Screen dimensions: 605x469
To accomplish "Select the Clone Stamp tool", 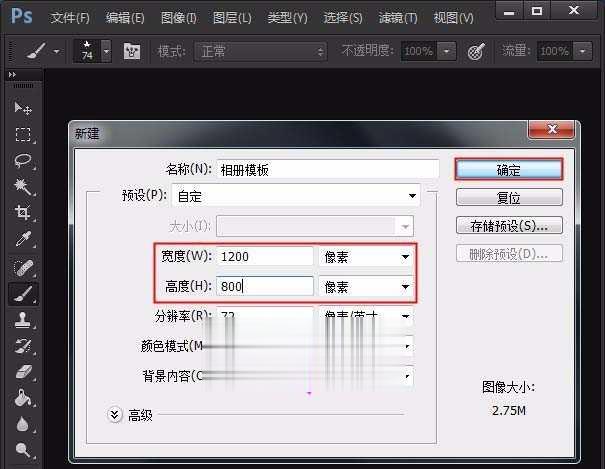I will (23, 320).
